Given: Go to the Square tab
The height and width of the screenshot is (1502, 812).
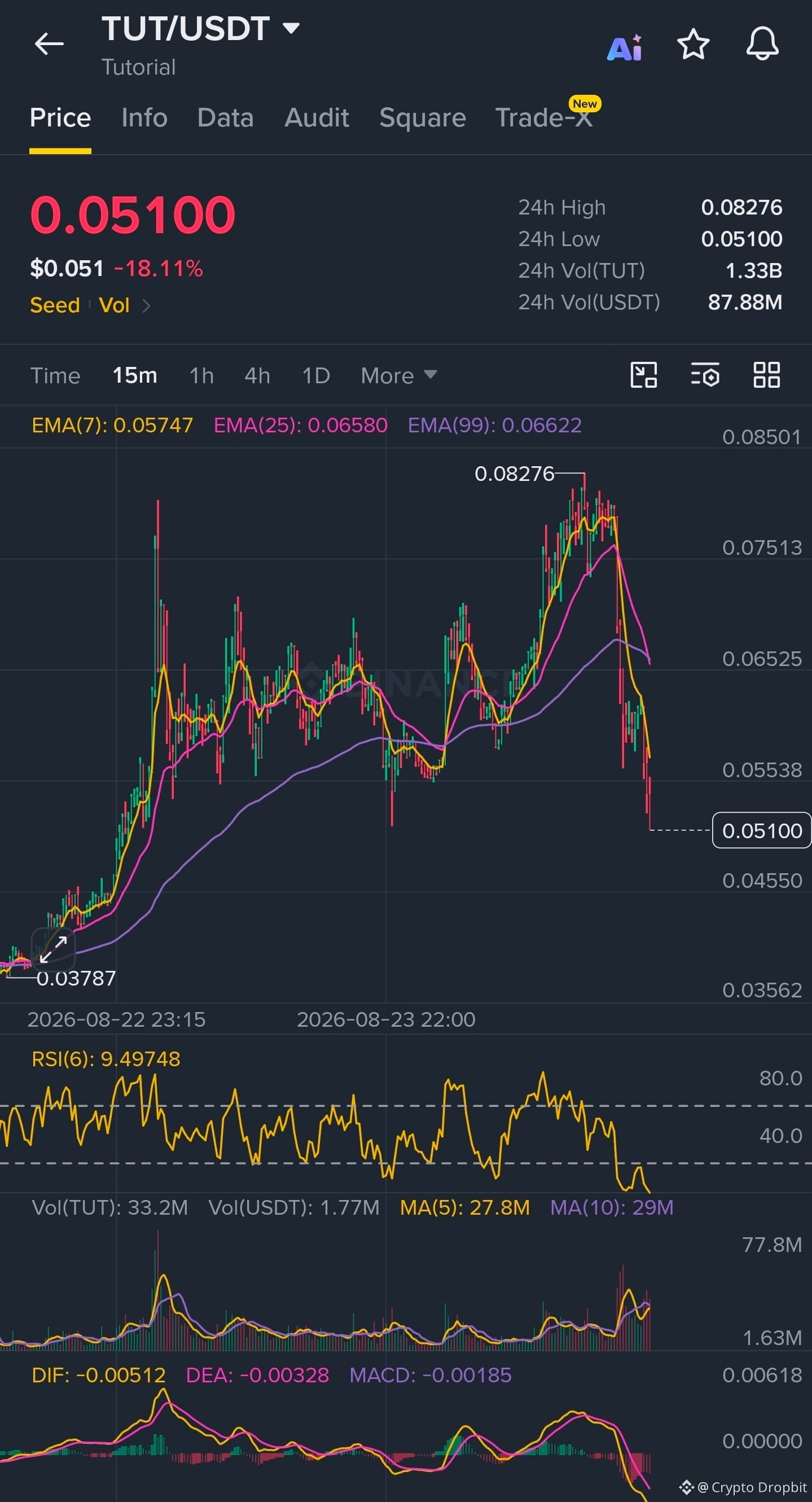Looking at the screenshot, I should [x=423, y=117].
